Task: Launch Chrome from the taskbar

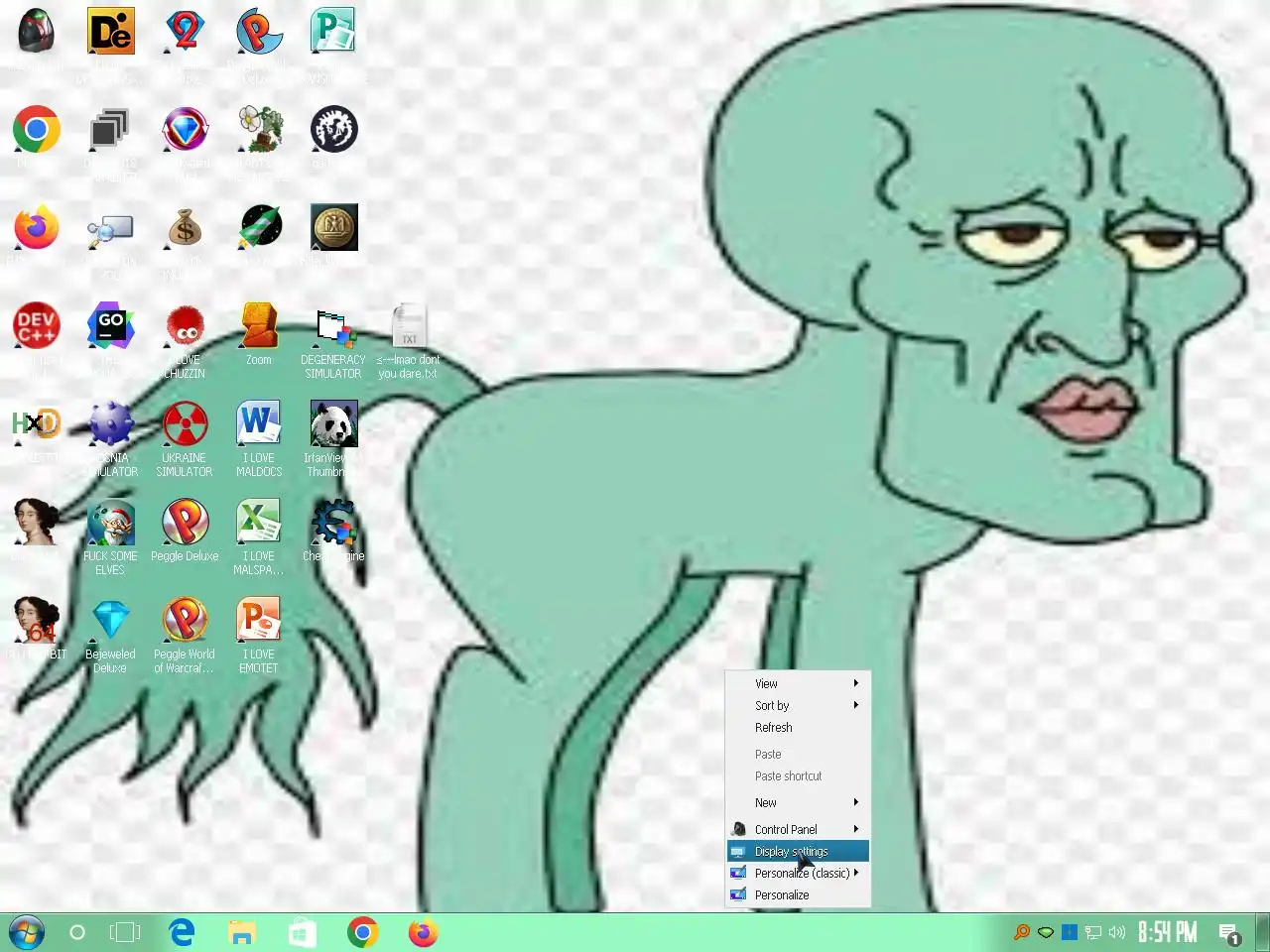Action: point(363,933)
